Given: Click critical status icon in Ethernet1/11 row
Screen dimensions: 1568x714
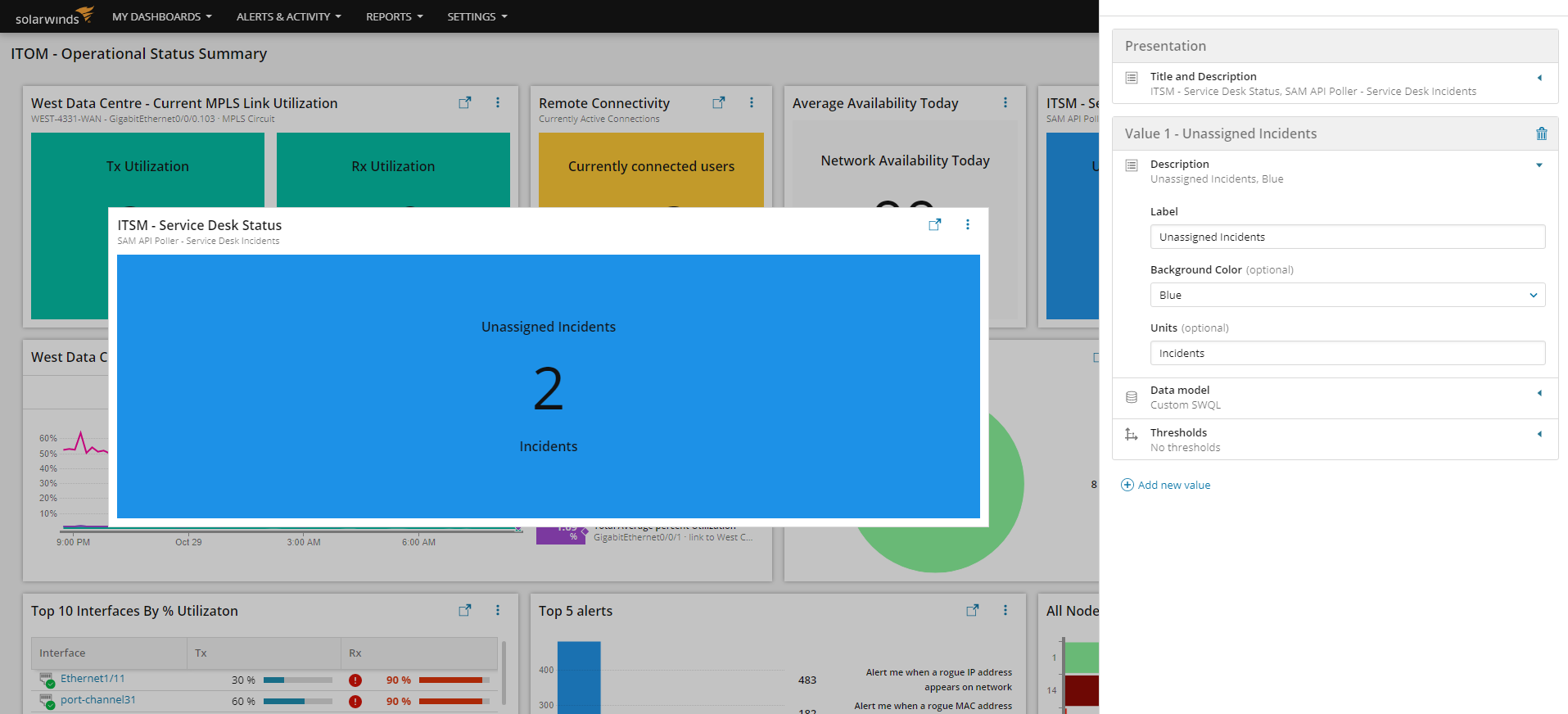Looking at the screenshot, I should (355, 680).
